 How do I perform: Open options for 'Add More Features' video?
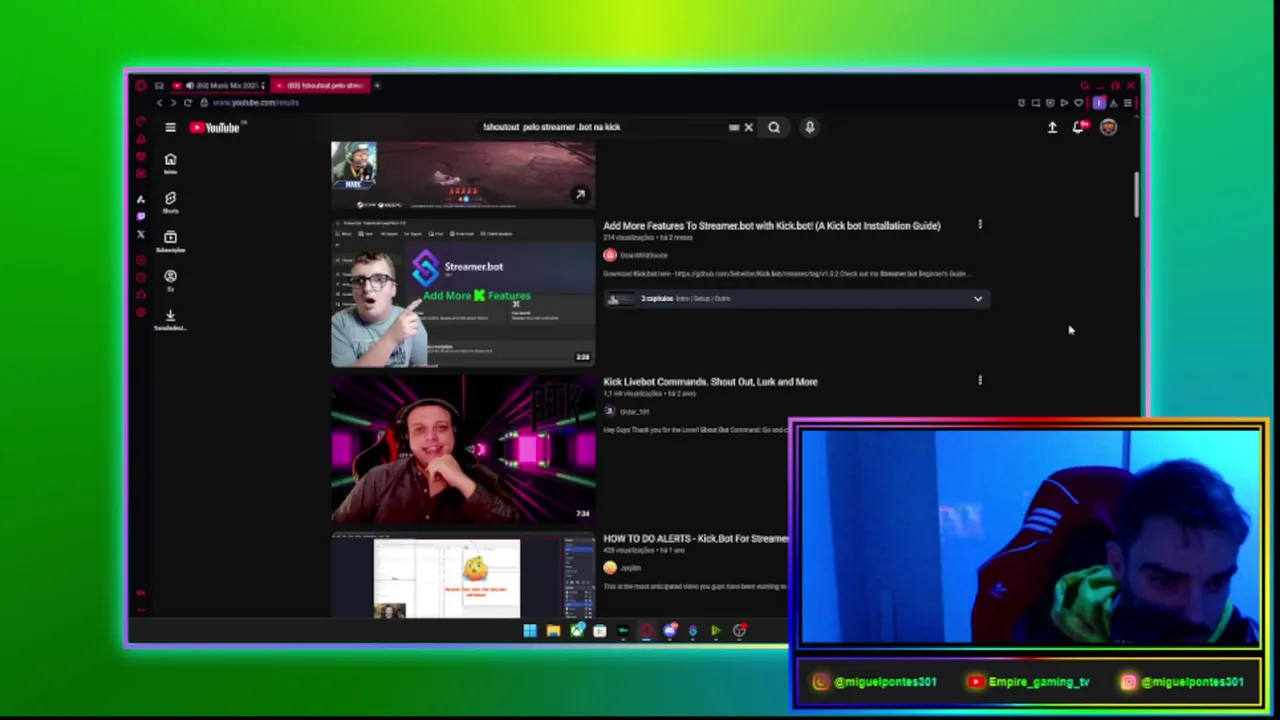980,225
